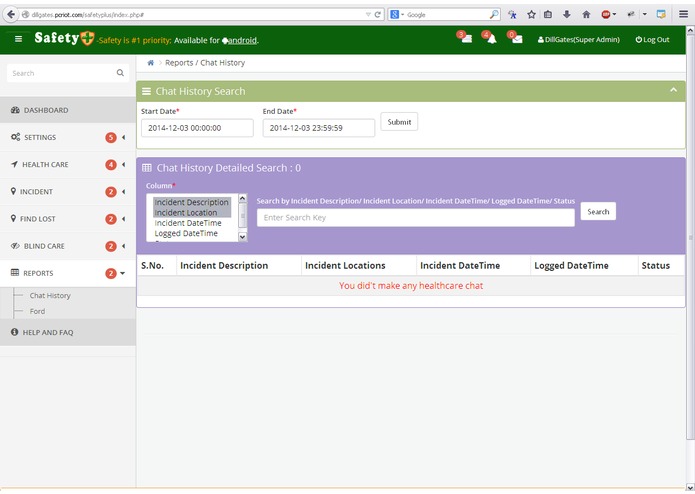Screen dimensions: 695x494
Task: Click the home icon in breadcrumb
Action: tap(151, 63)
